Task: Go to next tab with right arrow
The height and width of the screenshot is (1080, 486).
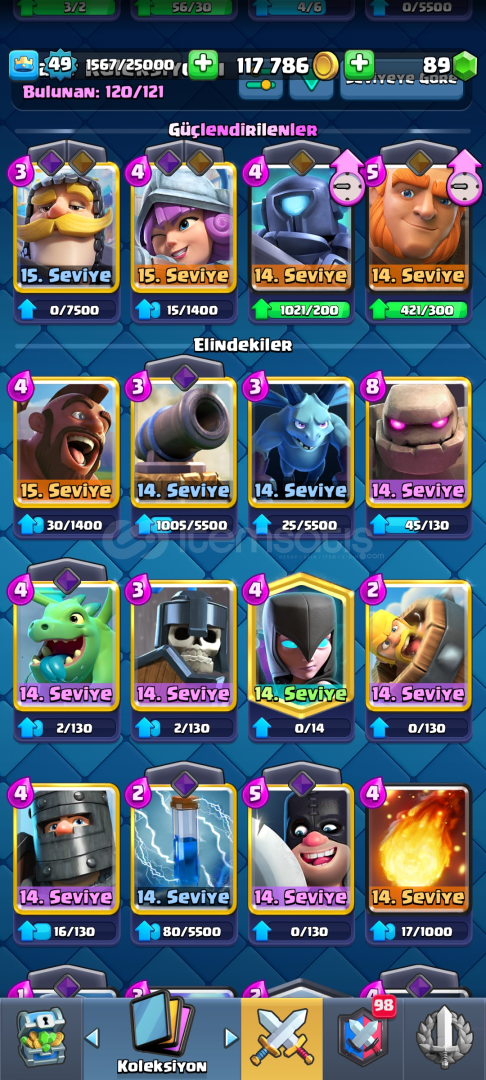Action: tap(231, 1038)
